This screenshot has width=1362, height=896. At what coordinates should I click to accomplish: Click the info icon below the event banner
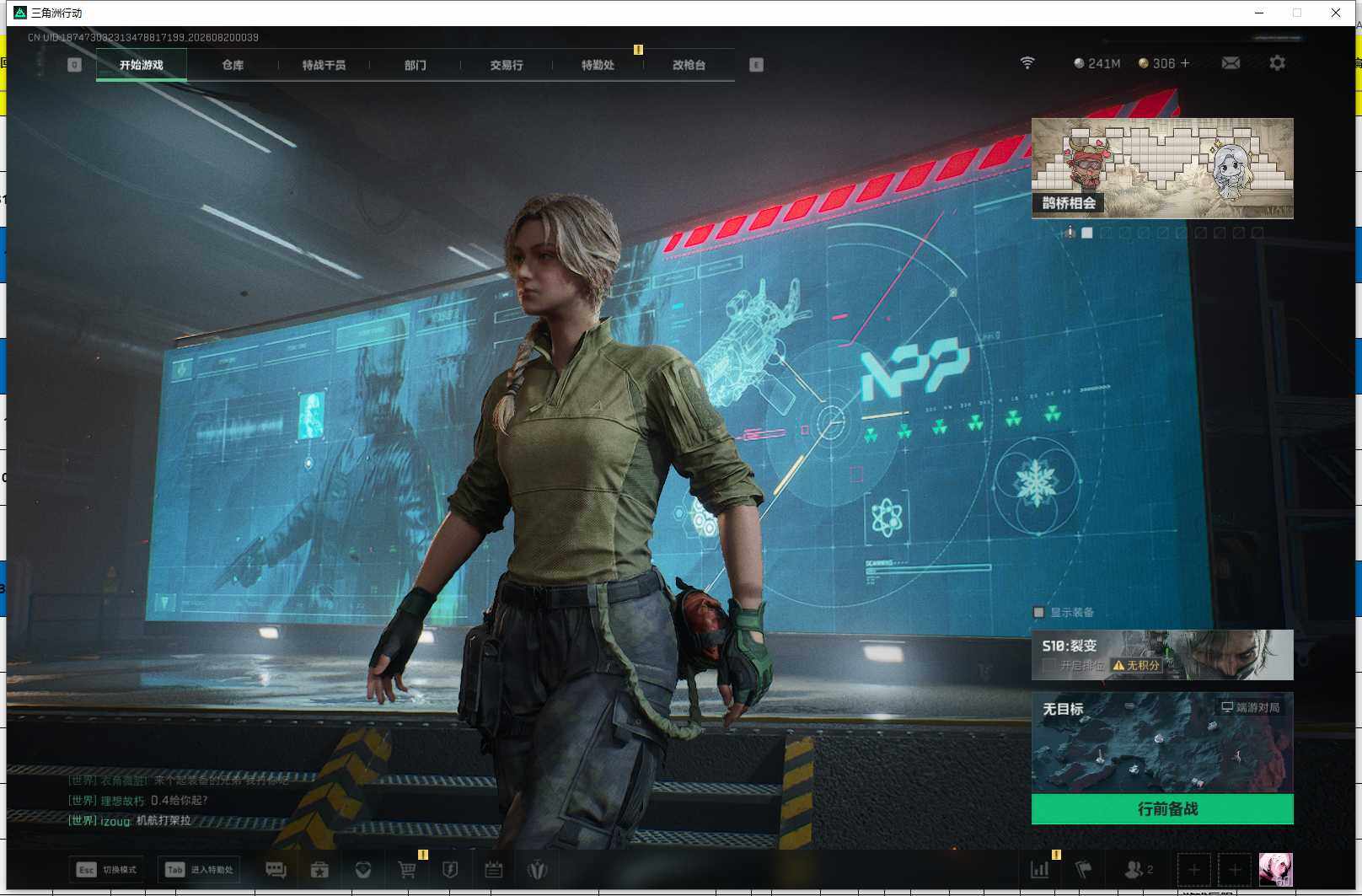[1070, 233]
